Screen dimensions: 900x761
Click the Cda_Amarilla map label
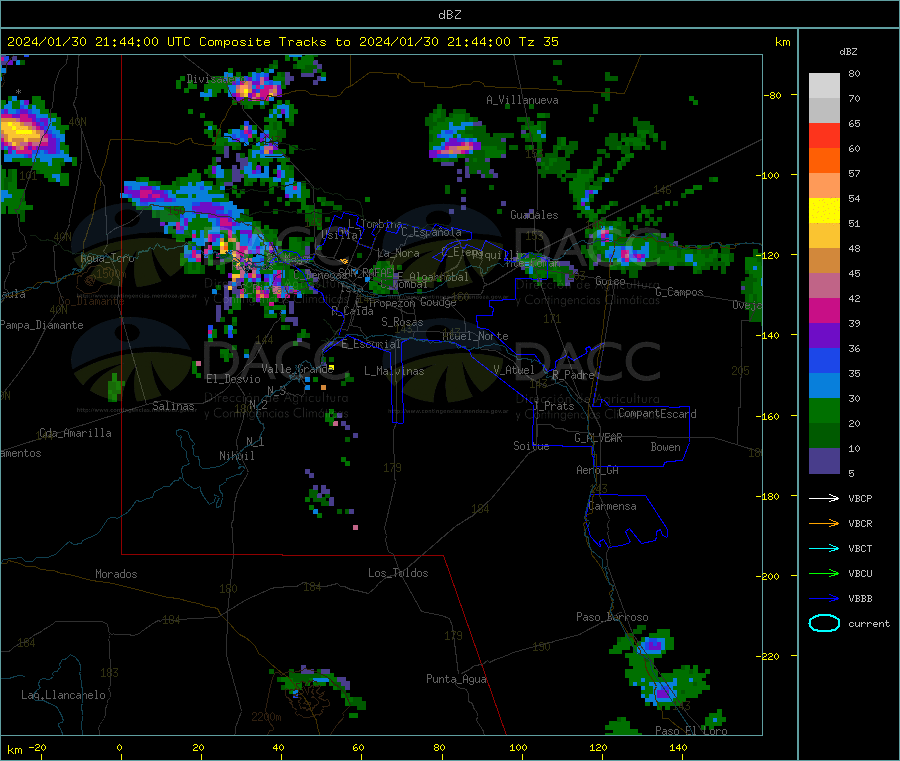(x=75, y=433)
